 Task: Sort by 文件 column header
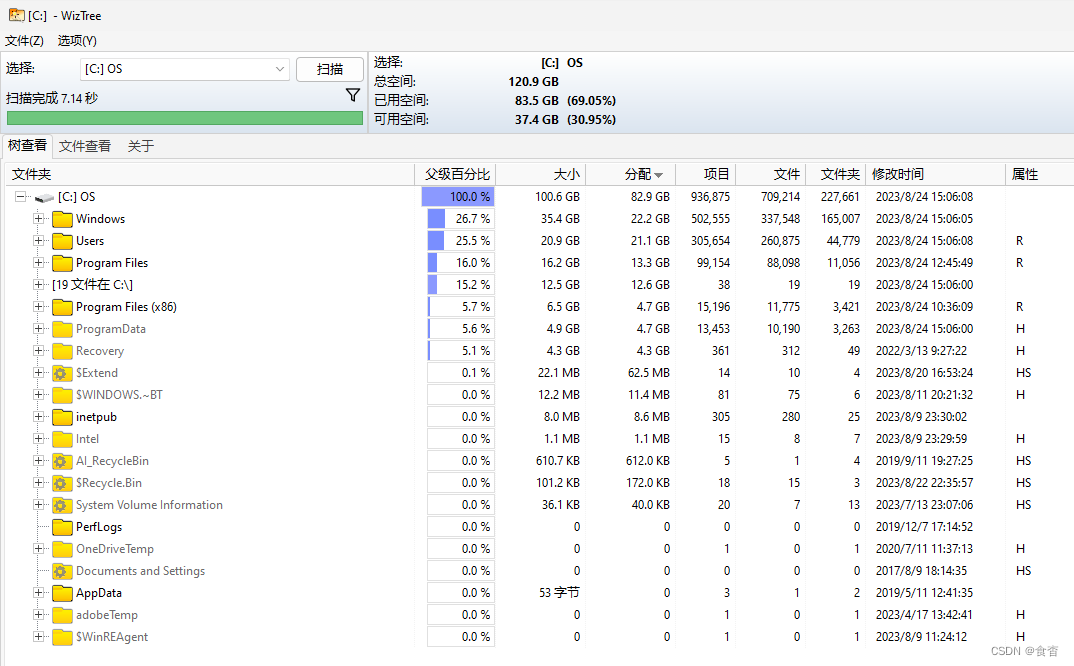771,174
